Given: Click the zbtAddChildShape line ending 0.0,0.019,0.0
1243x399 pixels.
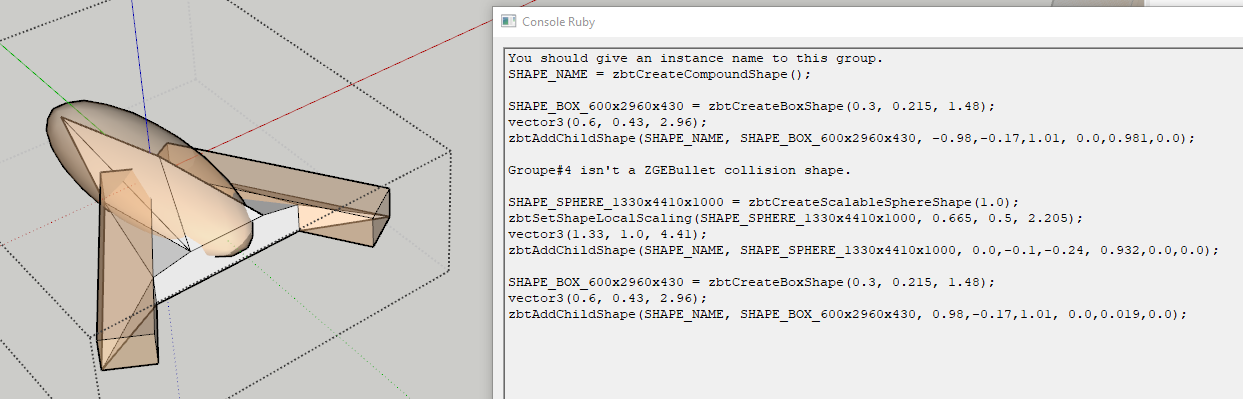Looking at the screenshot, I should (847, 313).
